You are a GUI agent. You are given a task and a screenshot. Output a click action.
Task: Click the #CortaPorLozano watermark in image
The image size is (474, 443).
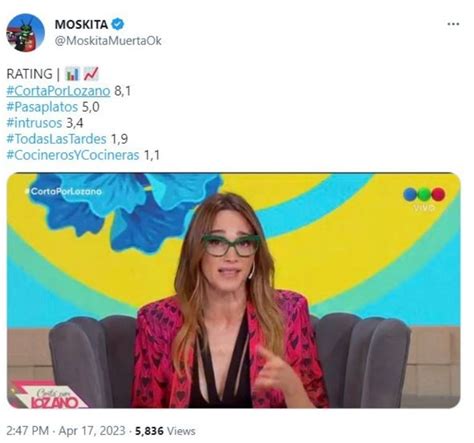coord(64,192)
